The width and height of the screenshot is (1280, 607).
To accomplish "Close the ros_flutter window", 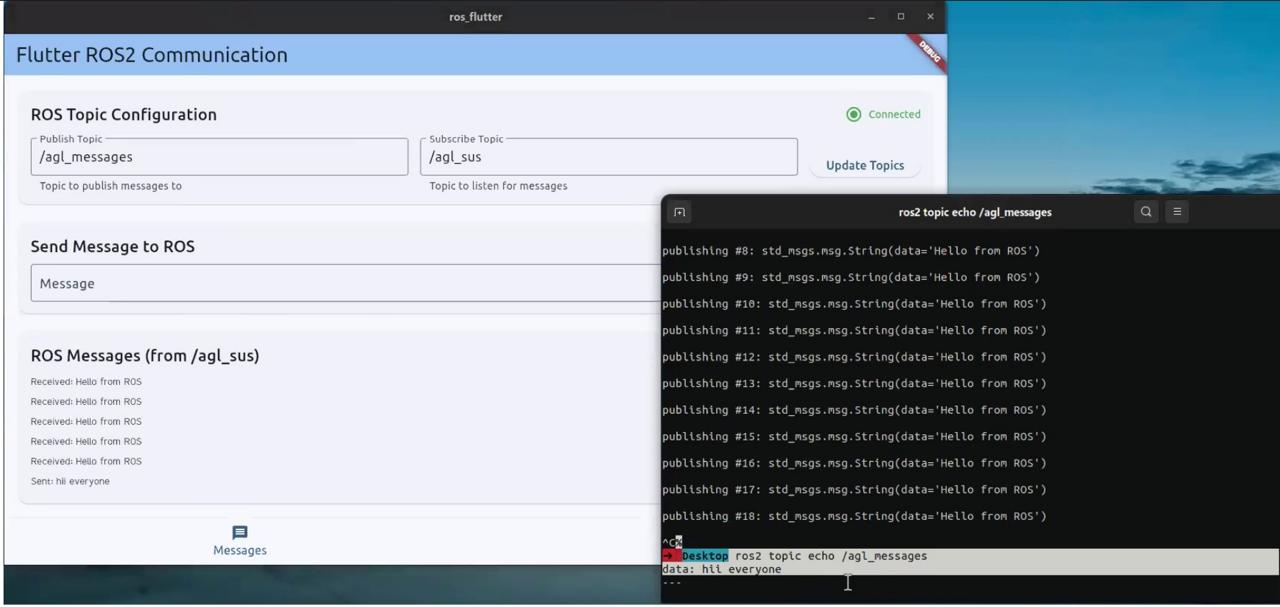I will pos(930,17).
